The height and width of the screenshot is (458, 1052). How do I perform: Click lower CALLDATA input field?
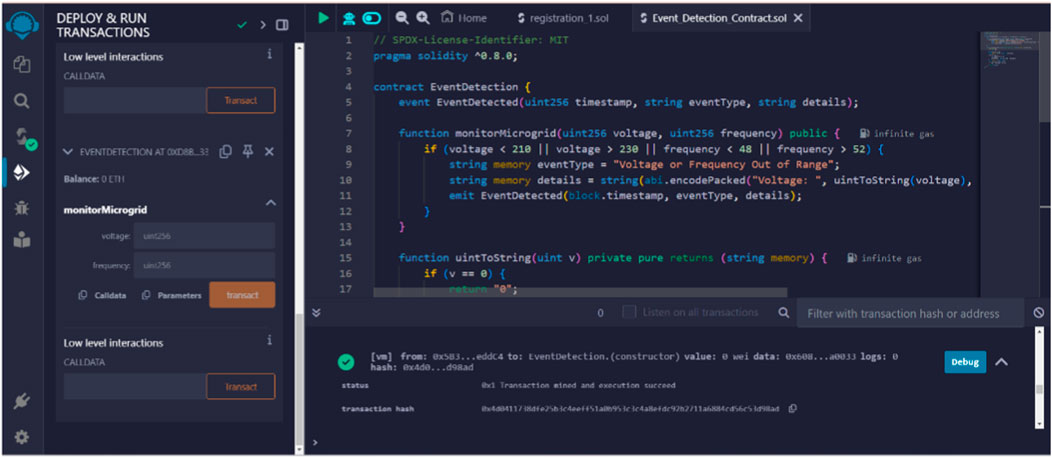(x=135, y=386)
